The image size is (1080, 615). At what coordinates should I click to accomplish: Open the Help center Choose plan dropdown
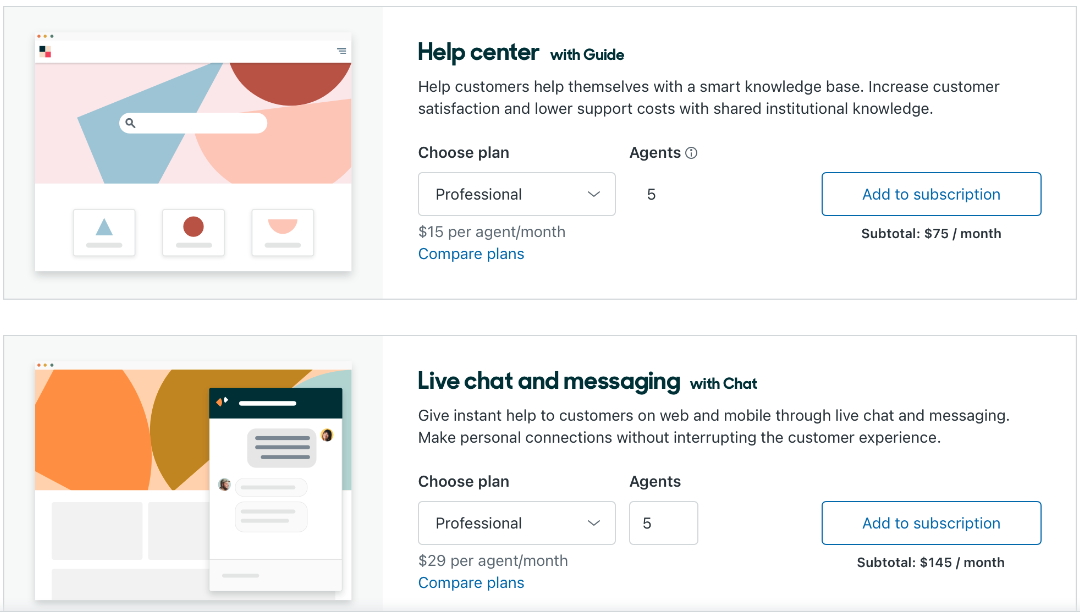pyautogui.click(x=516, y=194)
